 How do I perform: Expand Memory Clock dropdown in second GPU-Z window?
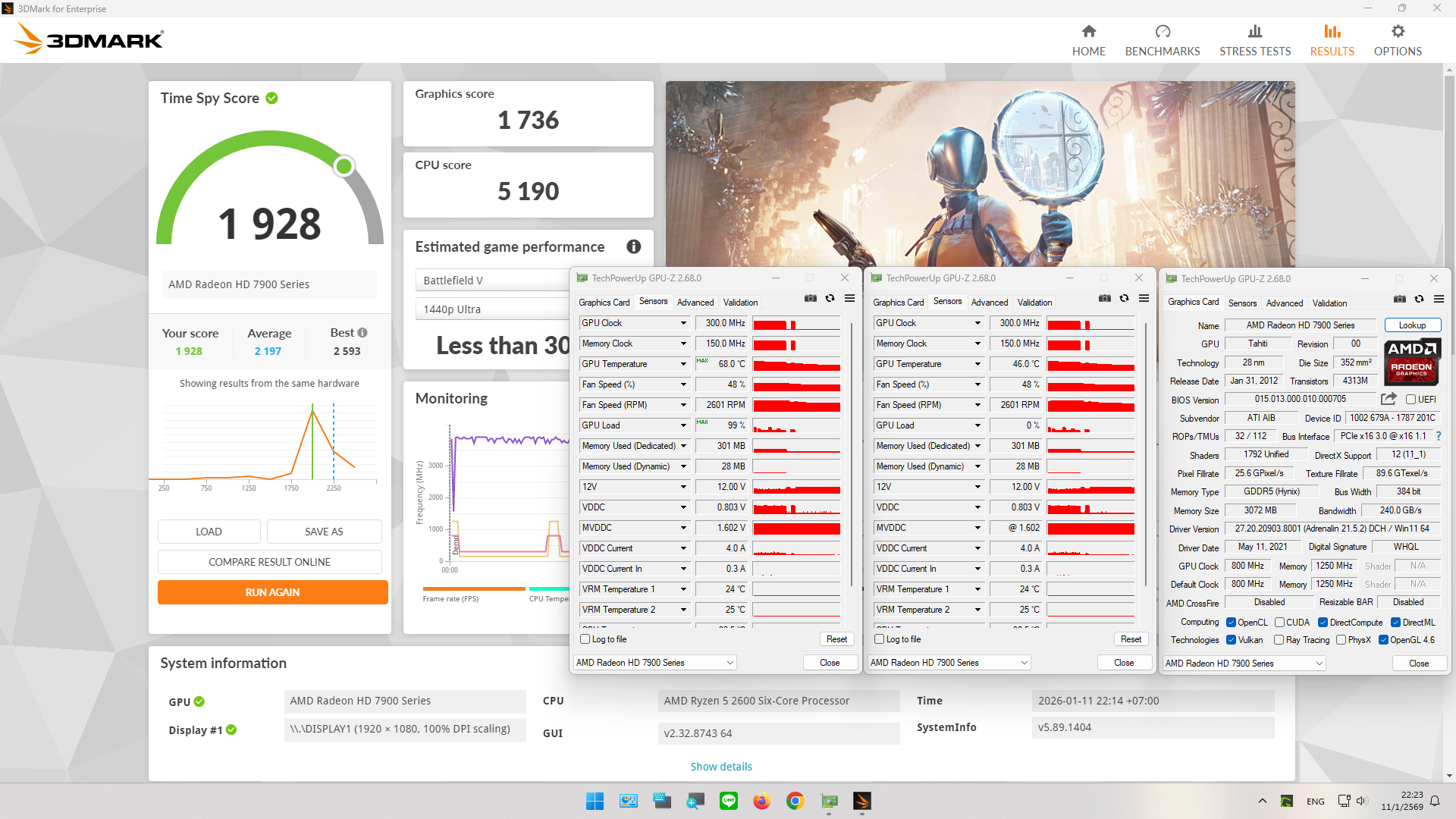click(x=977, y=344)
